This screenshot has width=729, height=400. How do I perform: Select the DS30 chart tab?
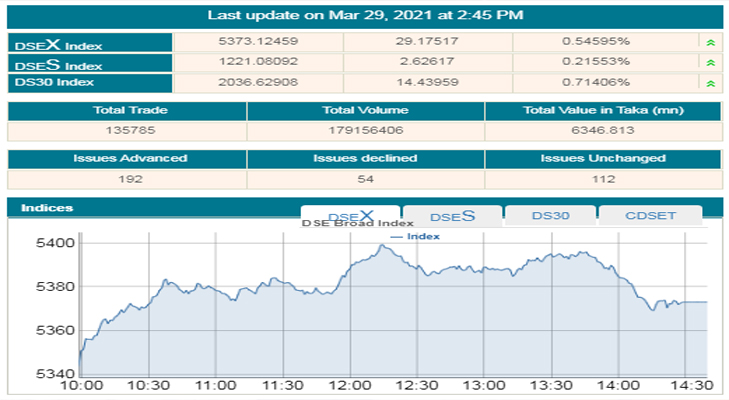[550, 216]
